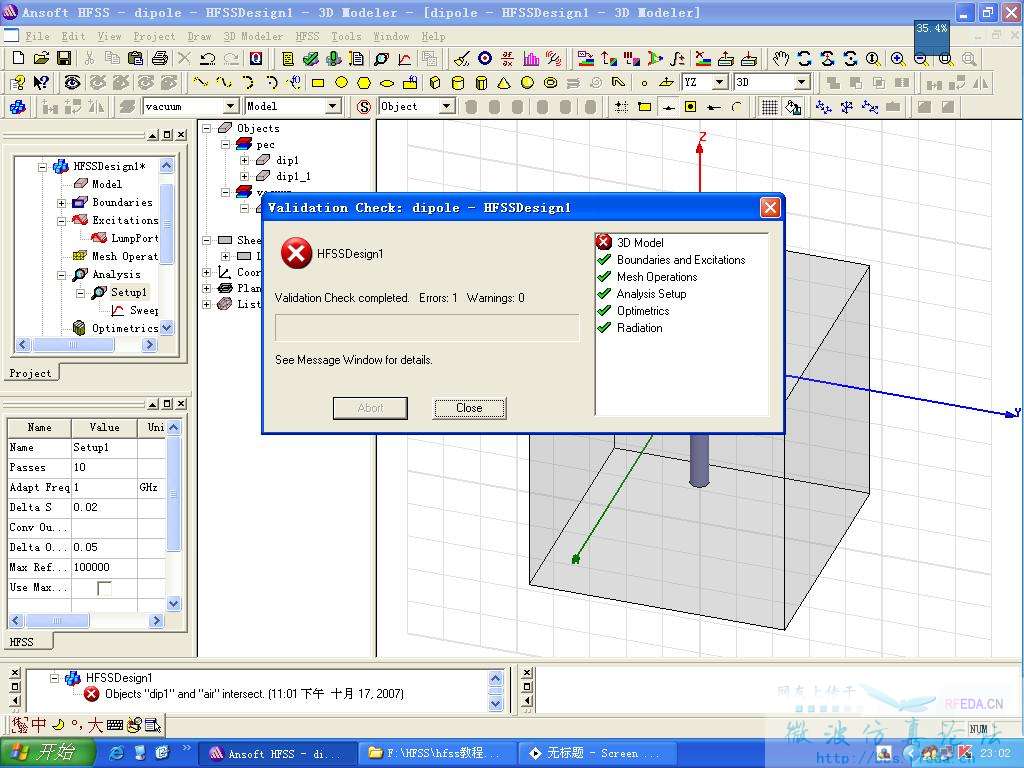Collapse the pec material node
This screenshot has width=1024, height=768.
click(x=225, y=144)
